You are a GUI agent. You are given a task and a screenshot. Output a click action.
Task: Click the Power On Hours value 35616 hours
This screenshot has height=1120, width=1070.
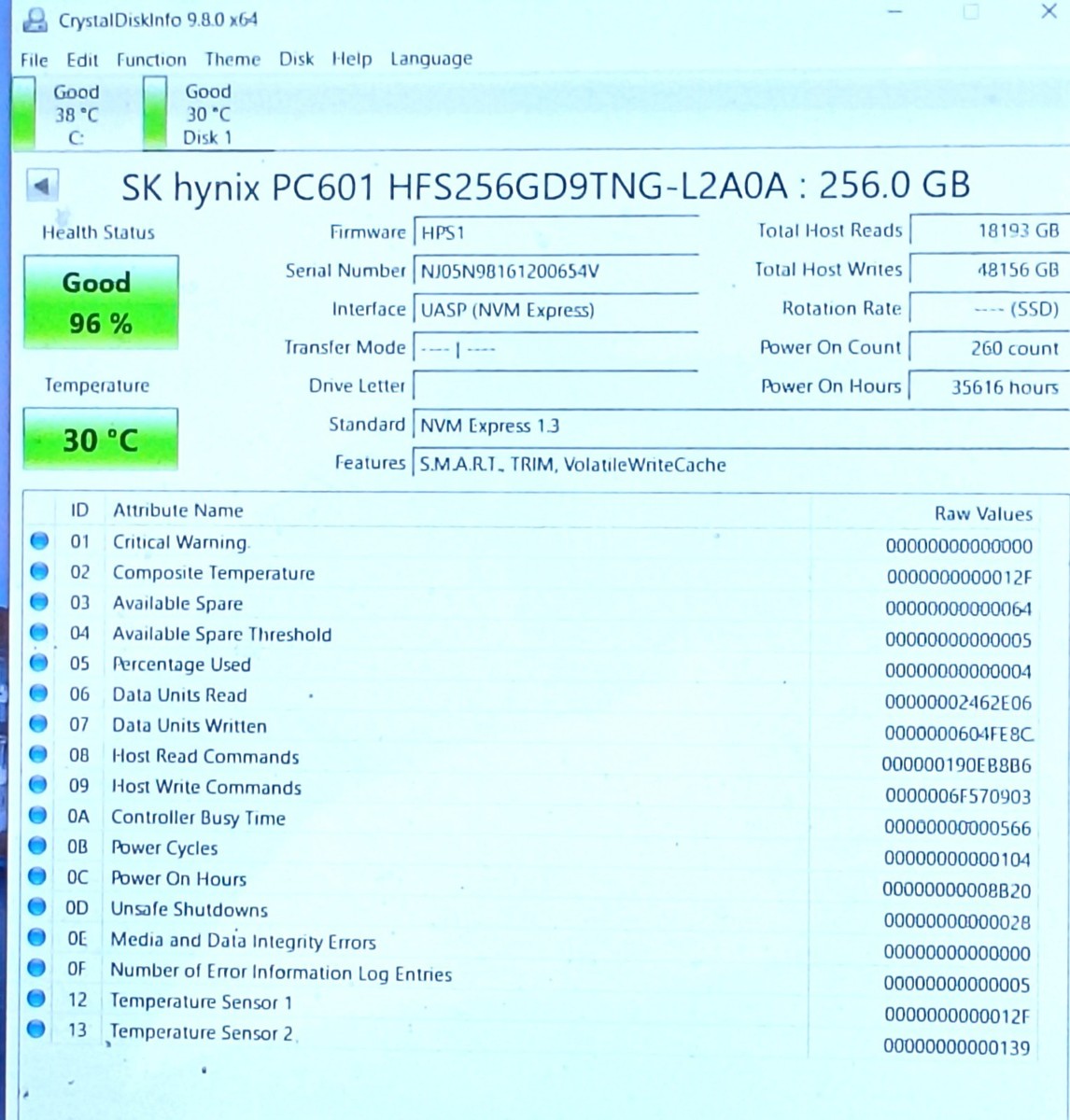pos(988,386)
